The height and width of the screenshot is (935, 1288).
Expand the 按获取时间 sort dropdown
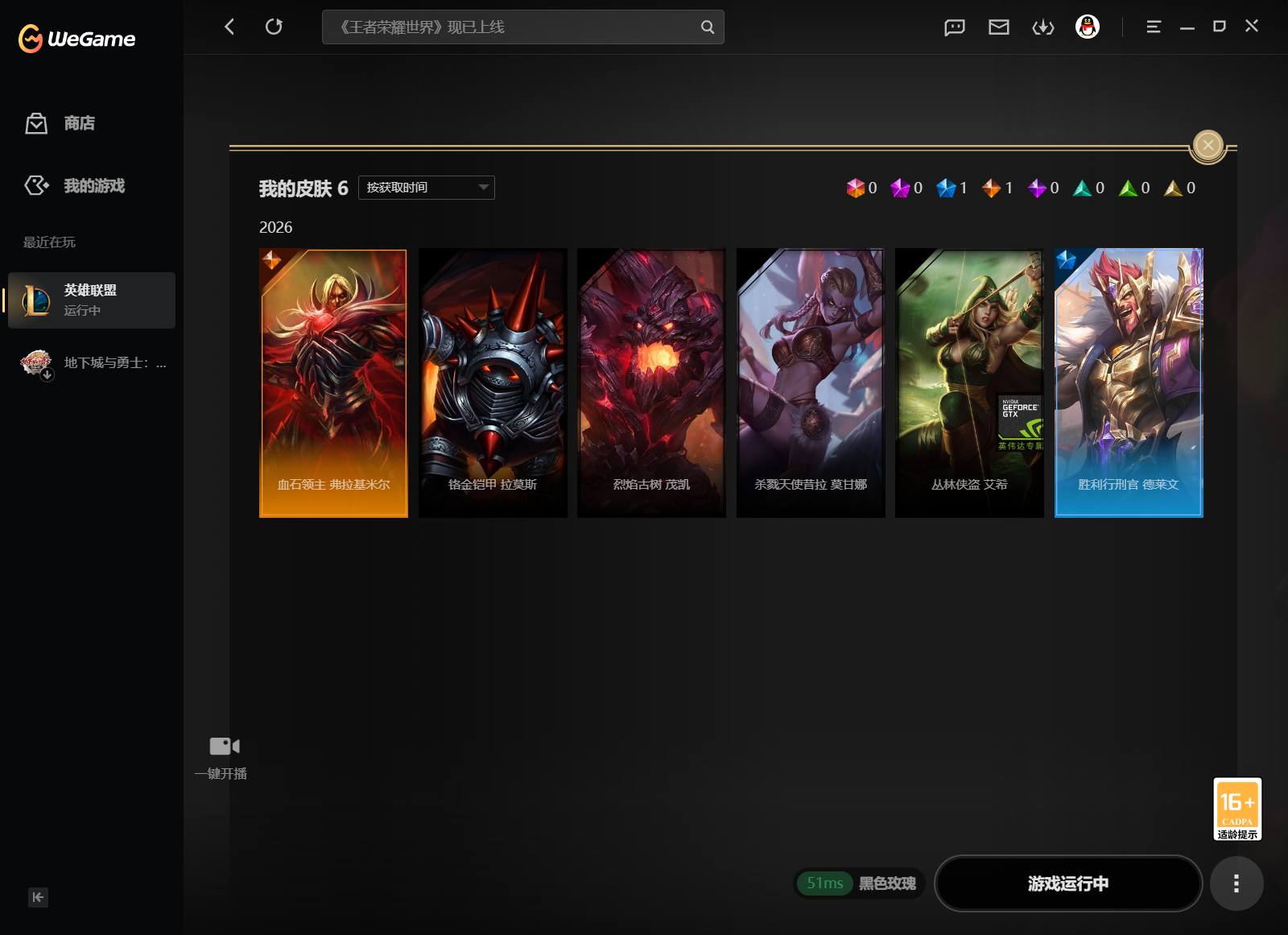point(426,188)
